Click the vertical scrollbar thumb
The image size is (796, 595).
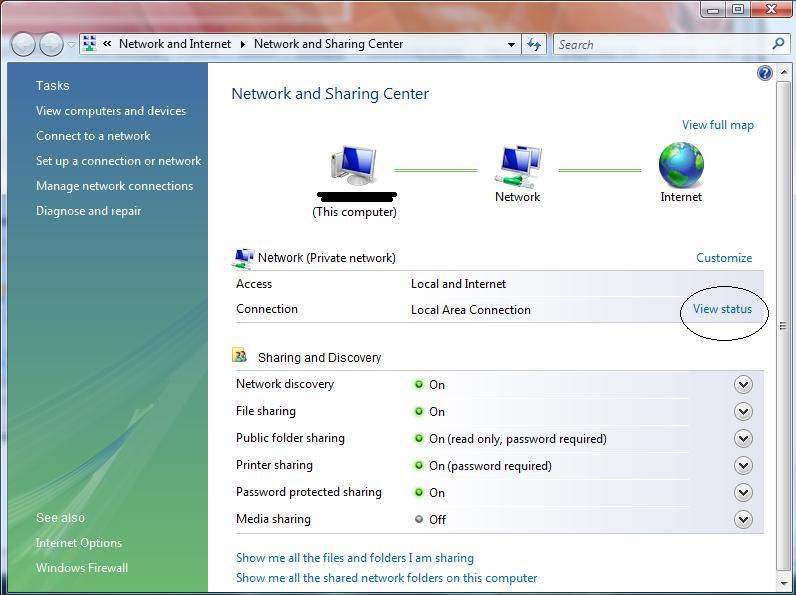[783, 326]
